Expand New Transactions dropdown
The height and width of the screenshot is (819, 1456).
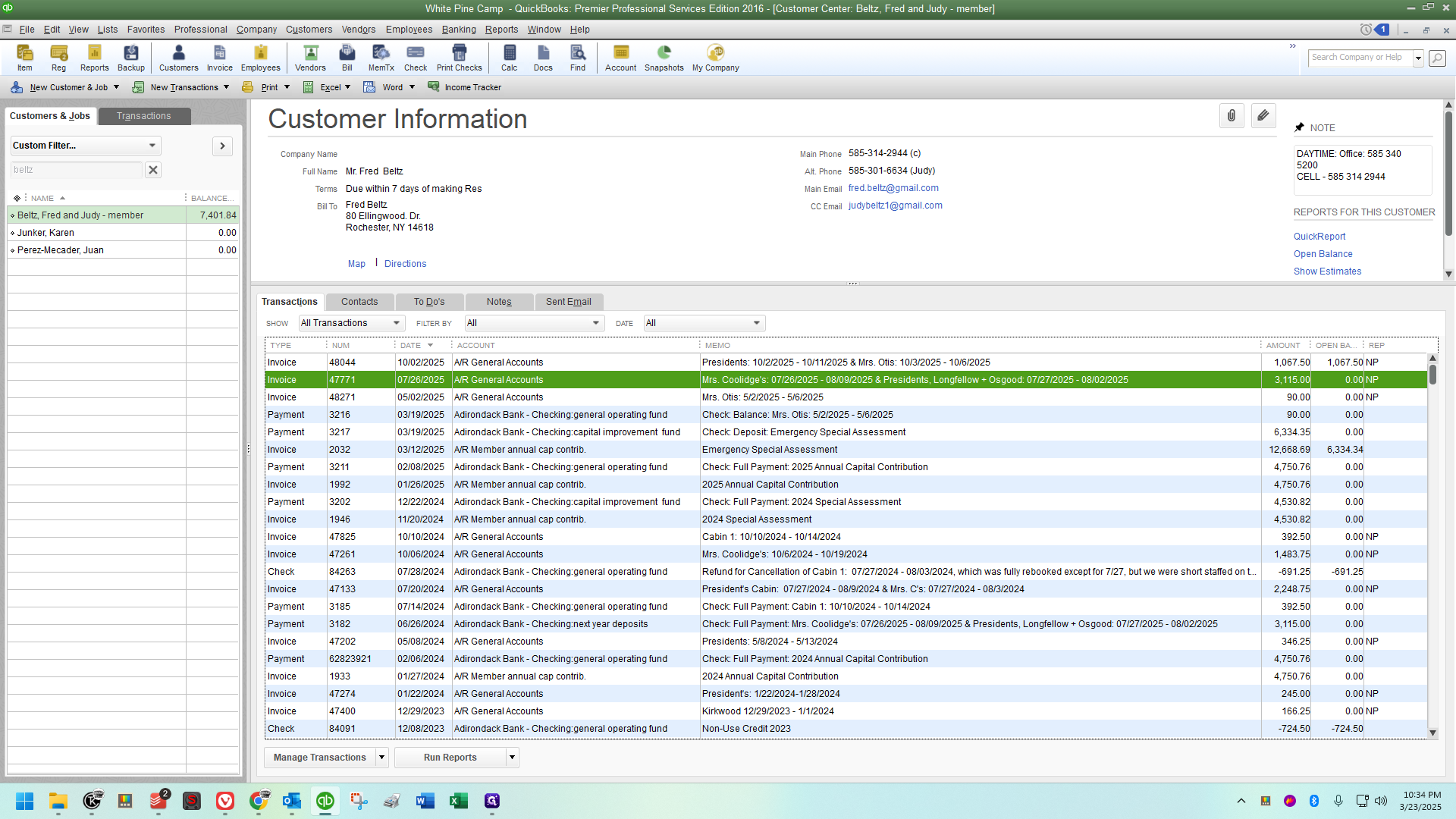226,87
